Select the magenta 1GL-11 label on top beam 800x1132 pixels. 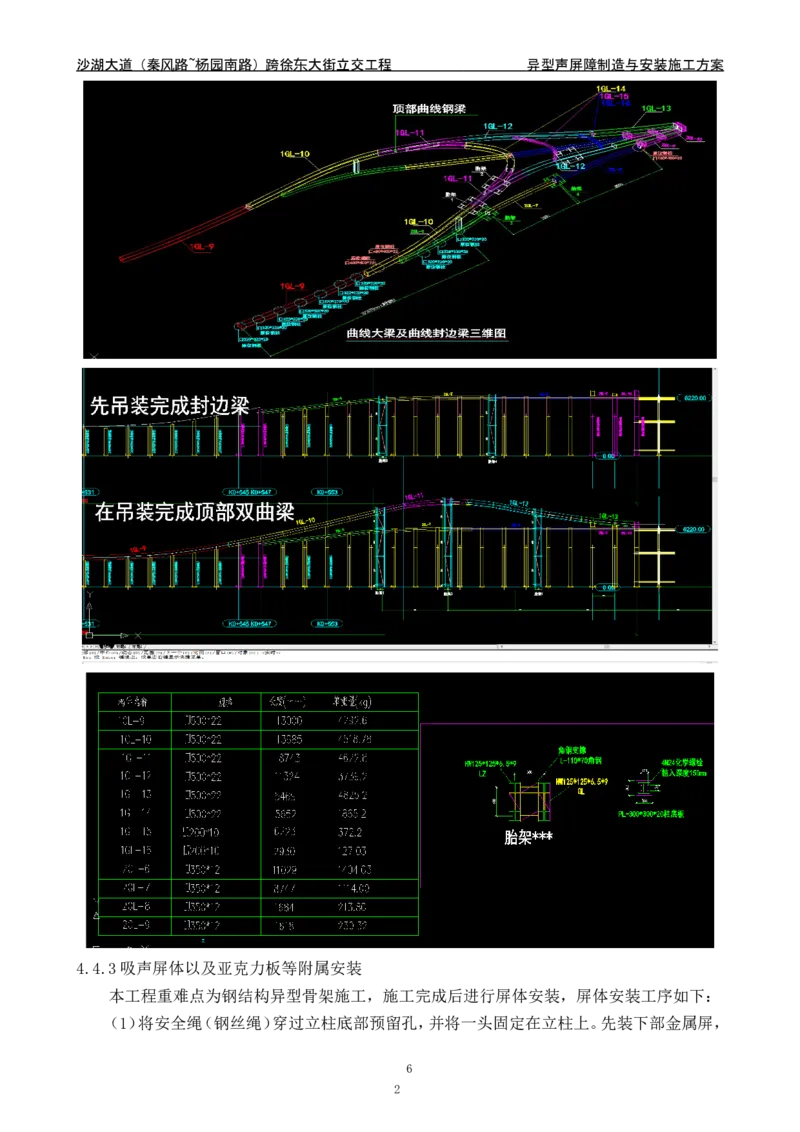(409, 133)
